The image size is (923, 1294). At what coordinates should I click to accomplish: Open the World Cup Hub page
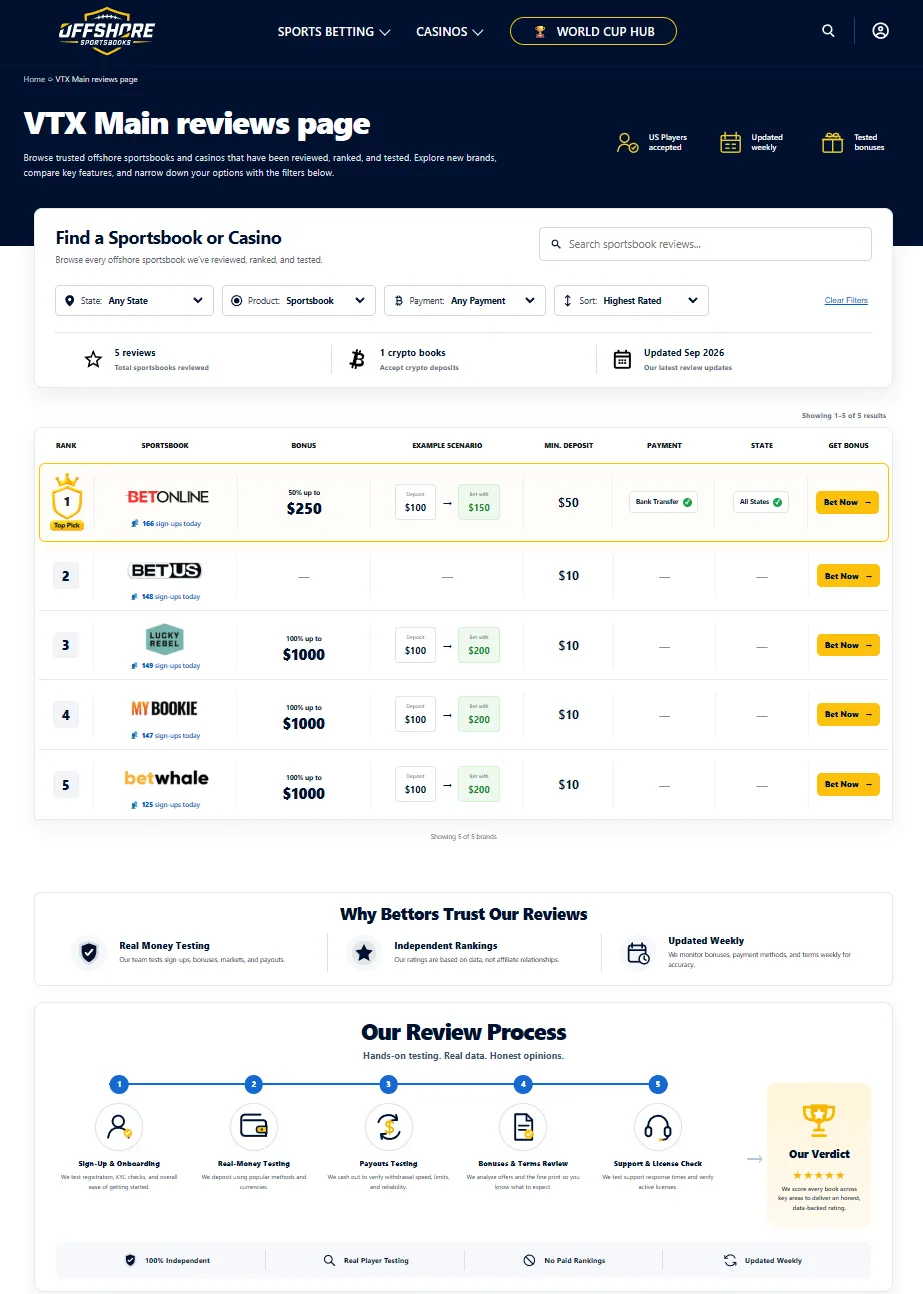593,31
